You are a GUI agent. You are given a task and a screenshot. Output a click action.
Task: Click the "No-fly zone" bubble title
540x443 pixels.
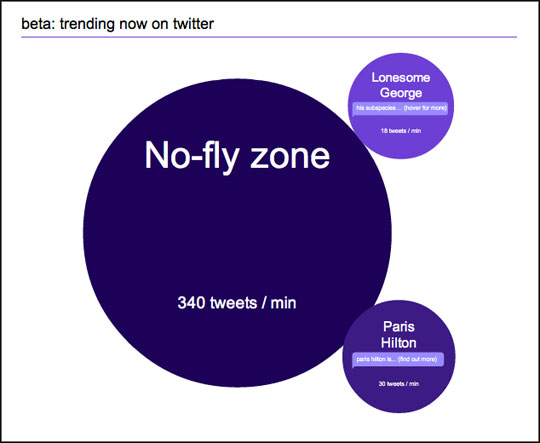[x=237, y=157]
